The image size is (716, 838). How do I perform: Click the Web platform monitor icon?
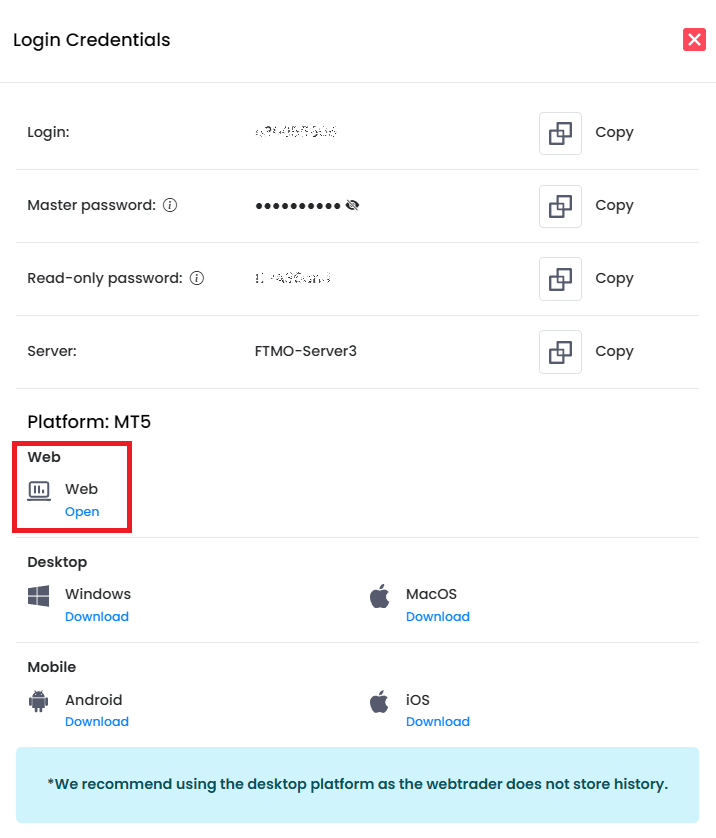click(39, 490)
